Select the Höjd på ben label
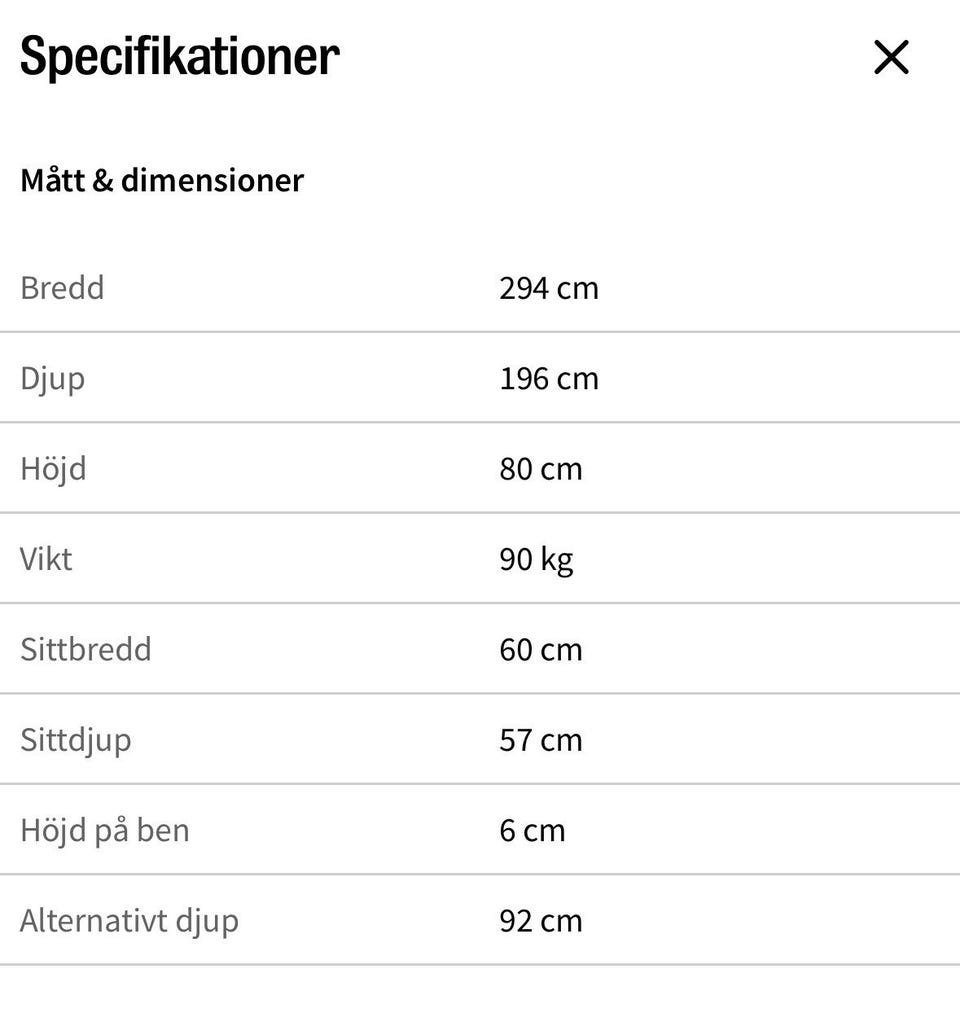 [x=105, y=831]
